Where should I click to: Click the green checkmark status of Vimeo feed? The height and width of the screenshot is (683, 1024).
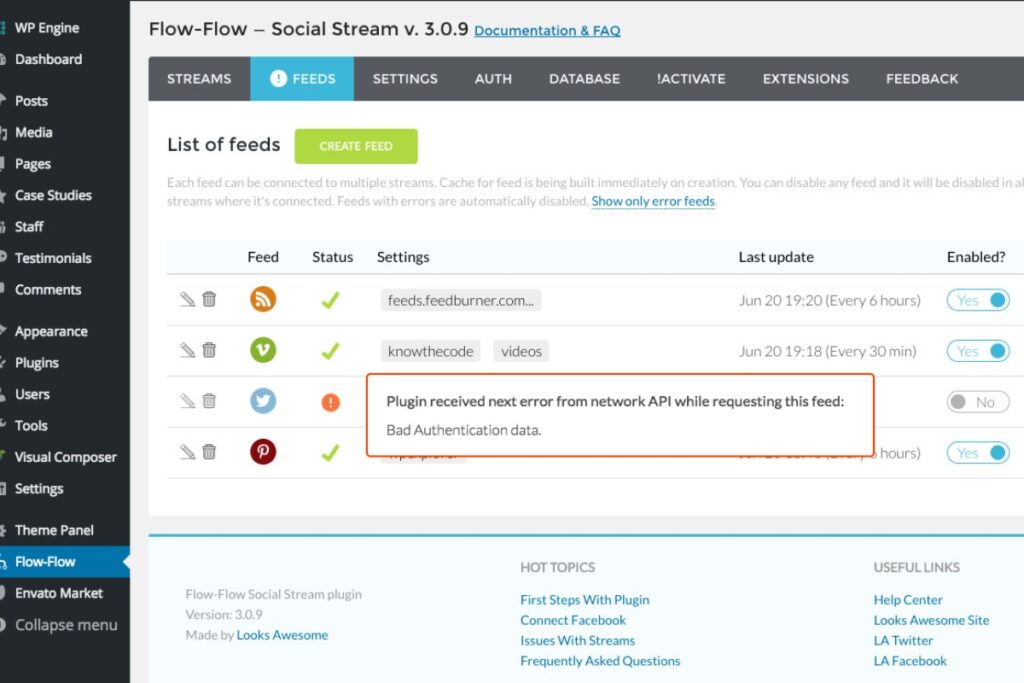330,351
